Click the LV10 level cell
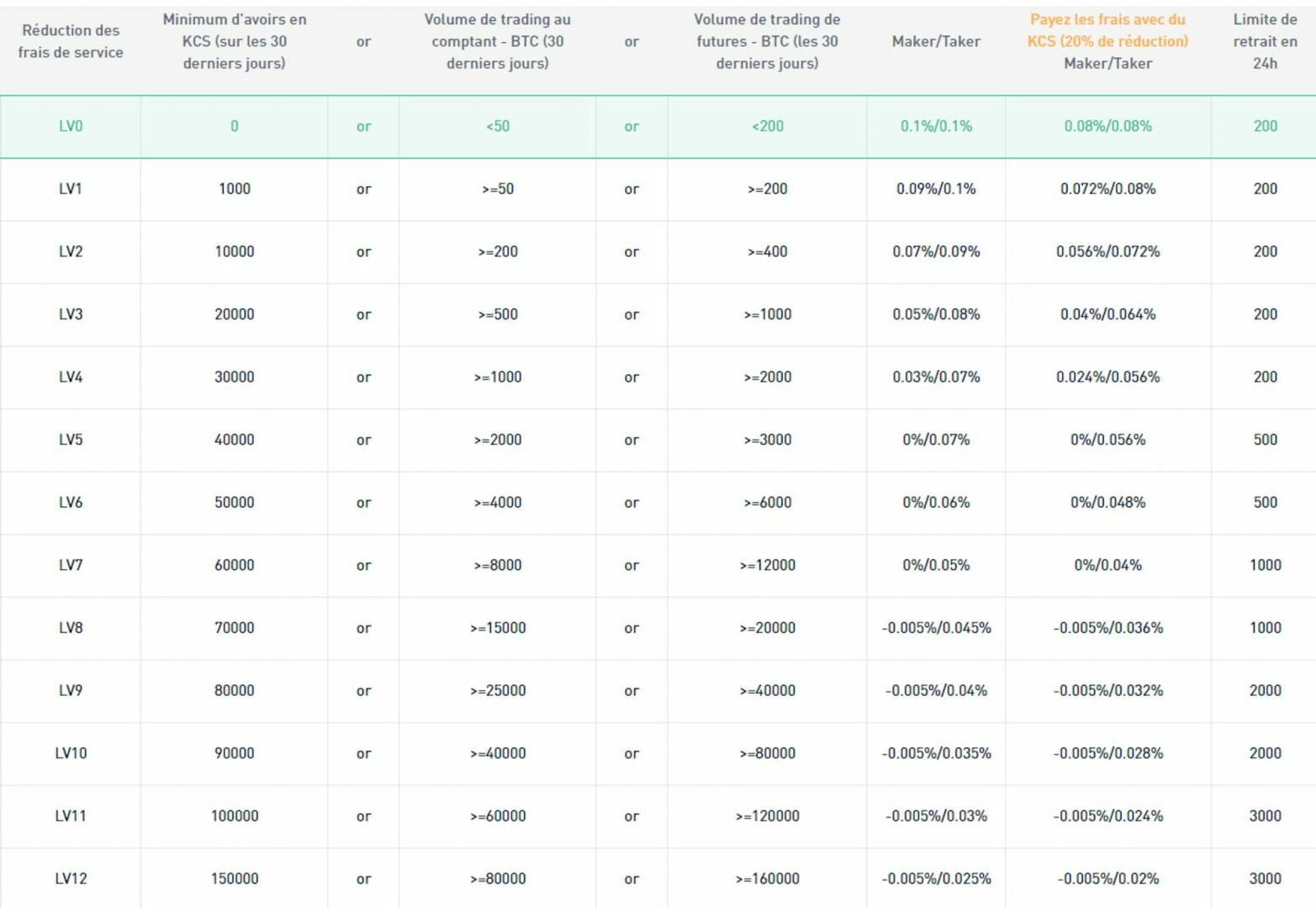Screen dimensions: 1316x908 point(71,753)
